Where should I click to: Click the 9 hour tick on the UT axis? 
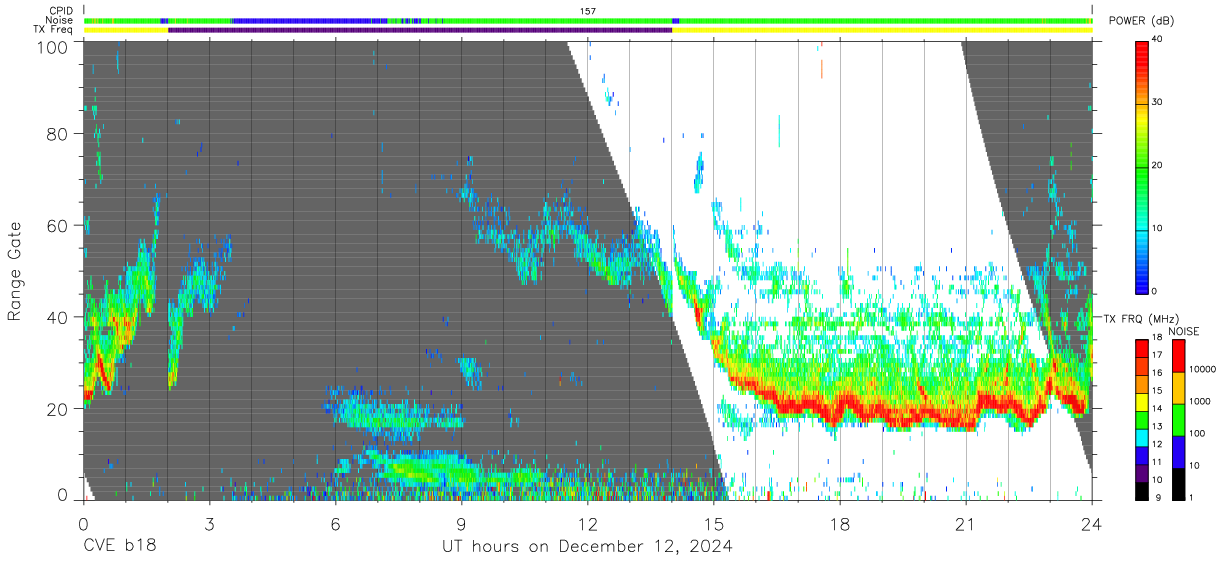coord(461,522)
